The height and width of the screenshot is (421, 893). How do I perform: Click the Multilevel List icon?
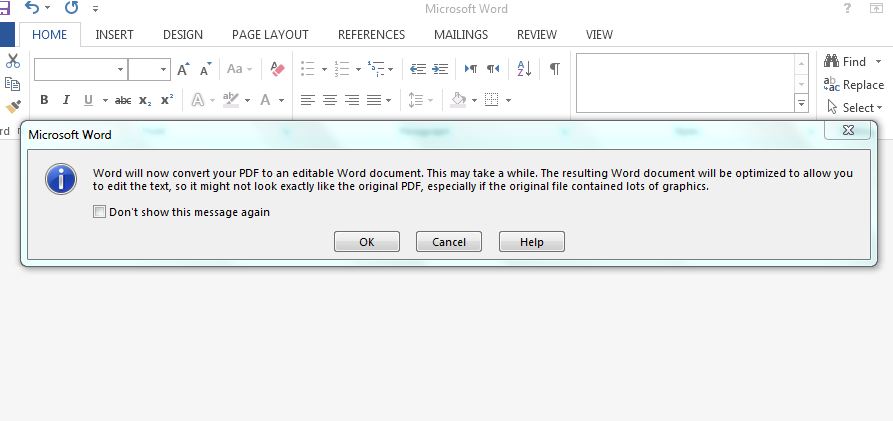pyautogui.click(x=376, y=69)
